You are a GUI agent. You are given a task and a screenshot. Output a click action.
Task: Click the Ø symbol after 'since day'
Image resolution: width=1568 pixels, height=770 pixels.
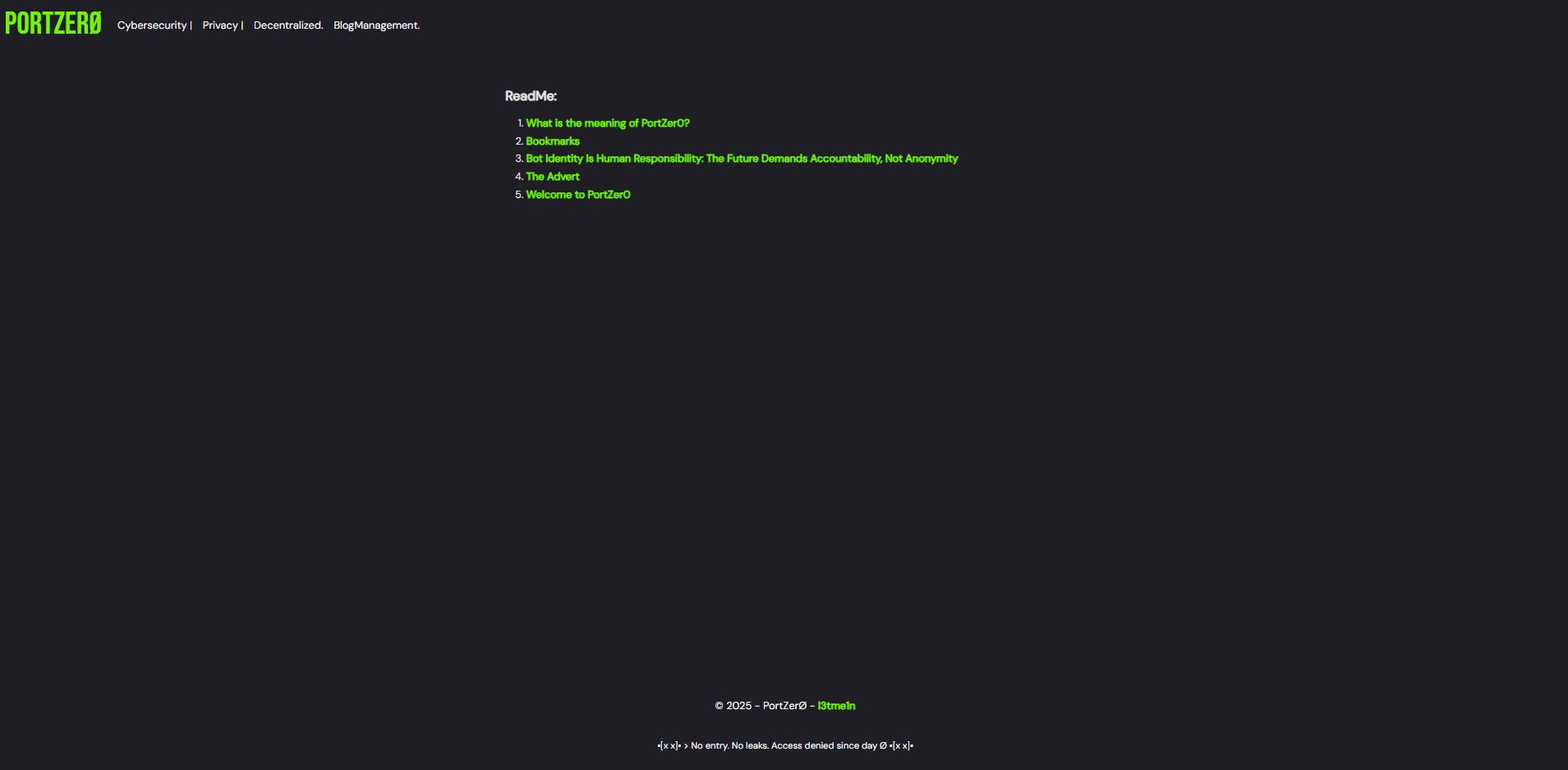(883, 746)
